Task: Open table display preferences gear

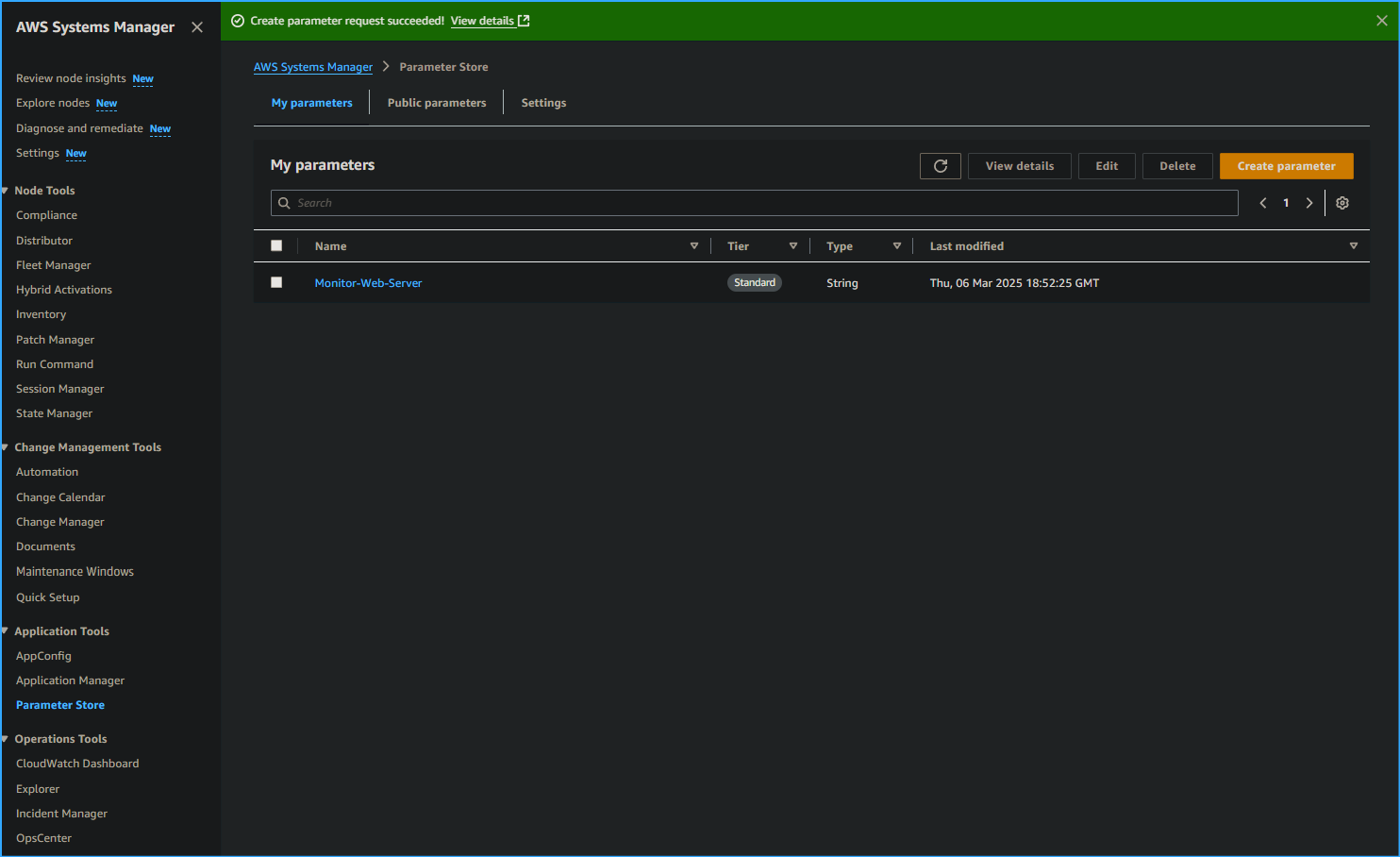Action: [1342, 202]
